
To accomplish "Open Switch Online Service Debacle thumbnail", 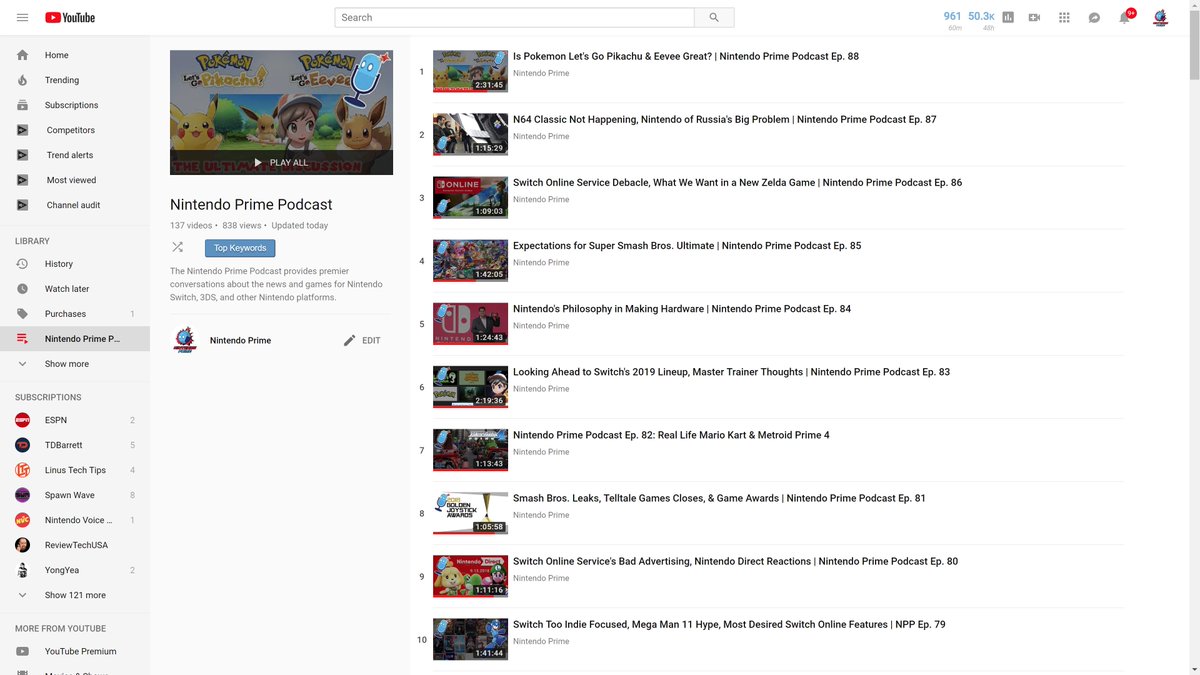I will point(470,198).
